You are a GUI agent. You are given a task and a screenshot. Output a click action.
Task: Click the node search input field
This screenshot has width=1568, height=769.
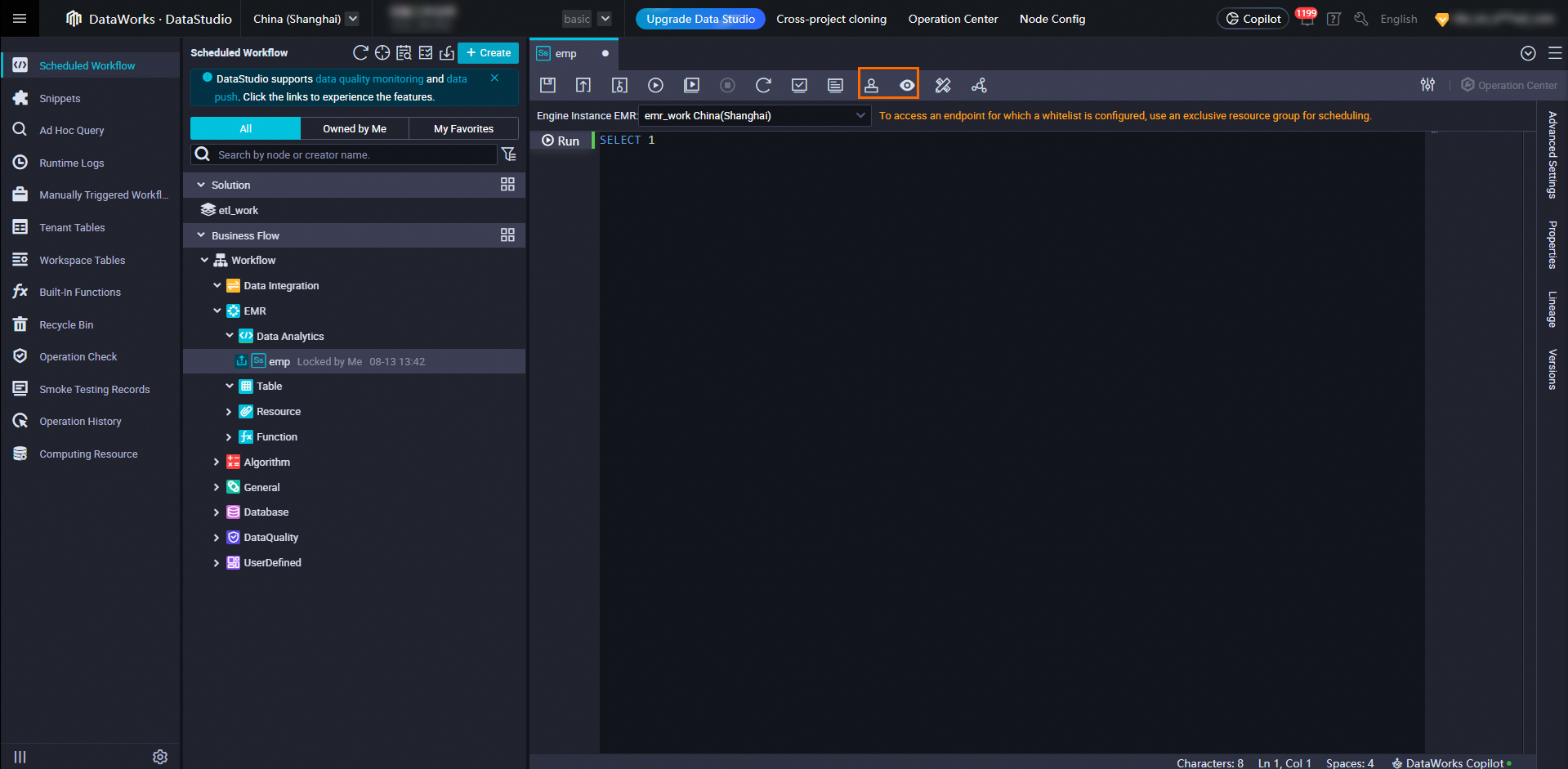(x=351, y=154)
